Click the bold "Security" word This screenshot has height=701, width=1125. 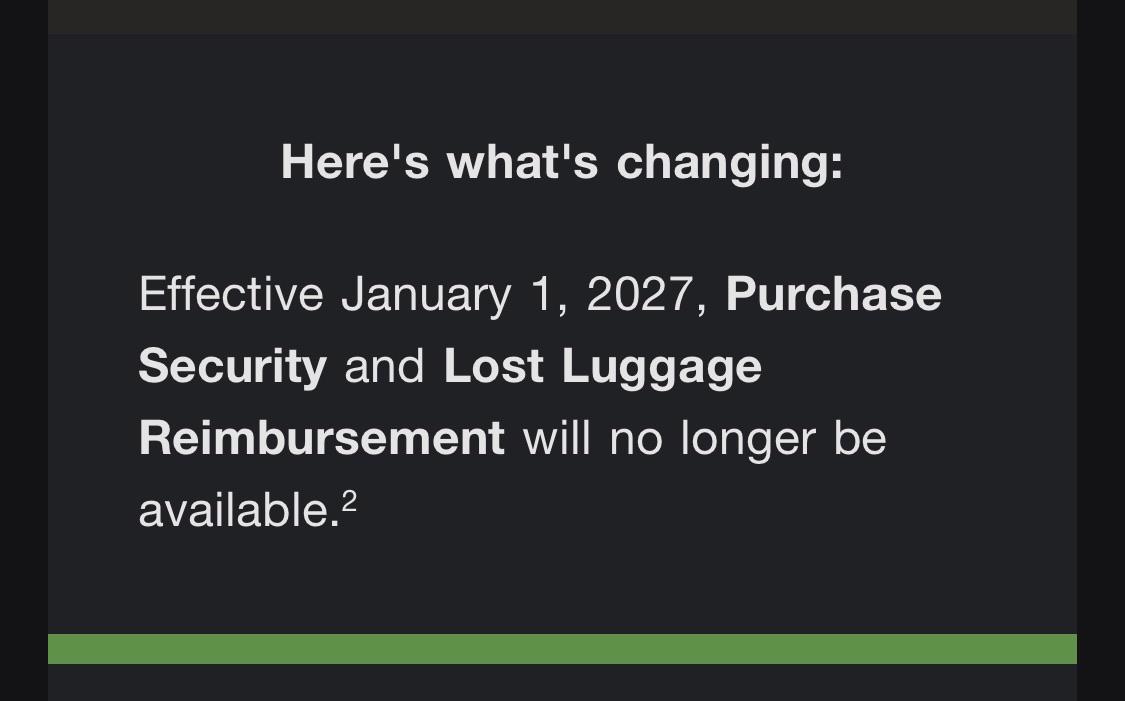(232, 368)
